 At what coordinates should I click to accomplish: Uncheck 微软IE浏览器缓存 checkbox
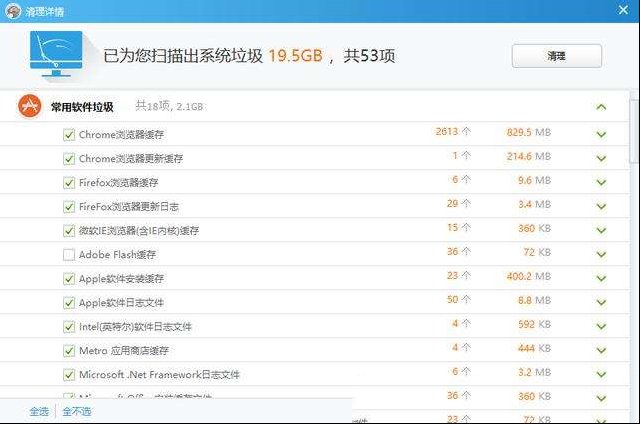[69, 231]
